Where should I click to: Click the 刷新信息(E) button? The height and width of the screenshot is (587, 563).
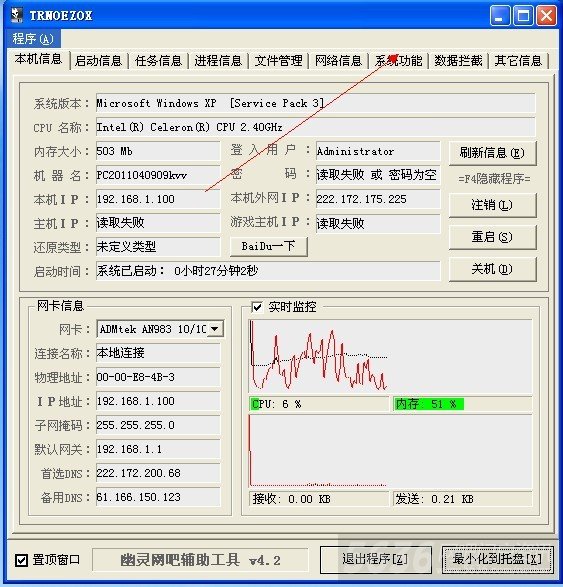tap(492, 153)
